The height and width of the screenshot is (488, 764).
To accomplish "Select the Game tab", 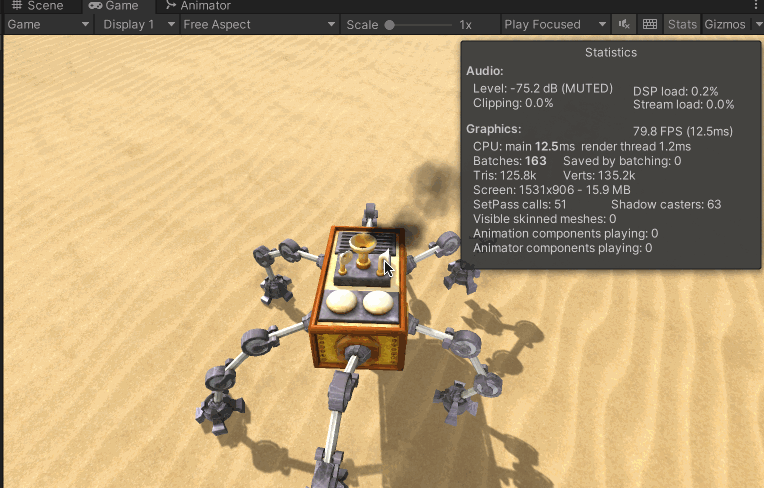I will pyautogui.click(x=113, y=6).
